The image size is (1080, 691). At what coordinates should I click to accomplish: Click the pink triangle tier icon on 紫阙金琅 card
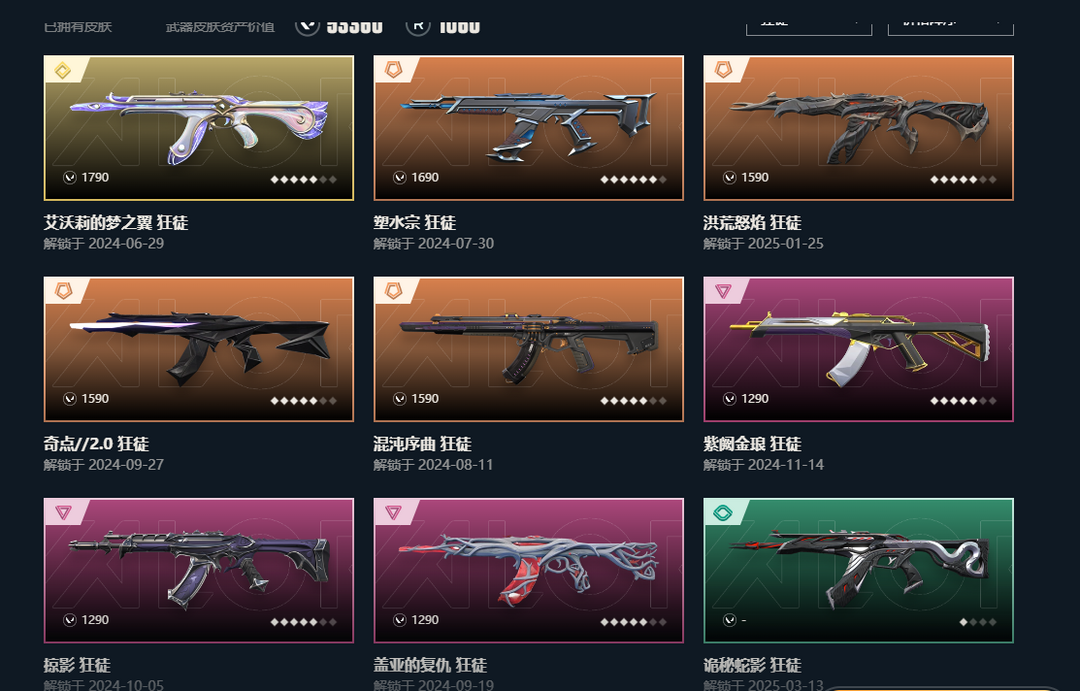[x=723, y=291]
